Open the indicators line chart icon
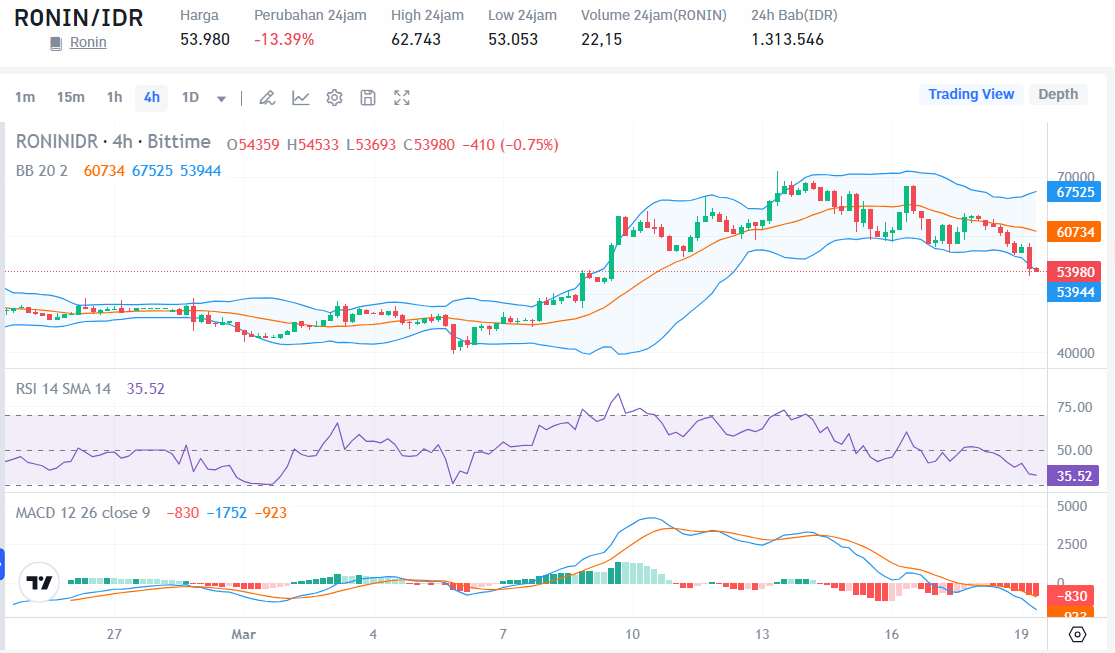Image resolution: width=1115 pixels, height=653 pixels. coord(301,98)
